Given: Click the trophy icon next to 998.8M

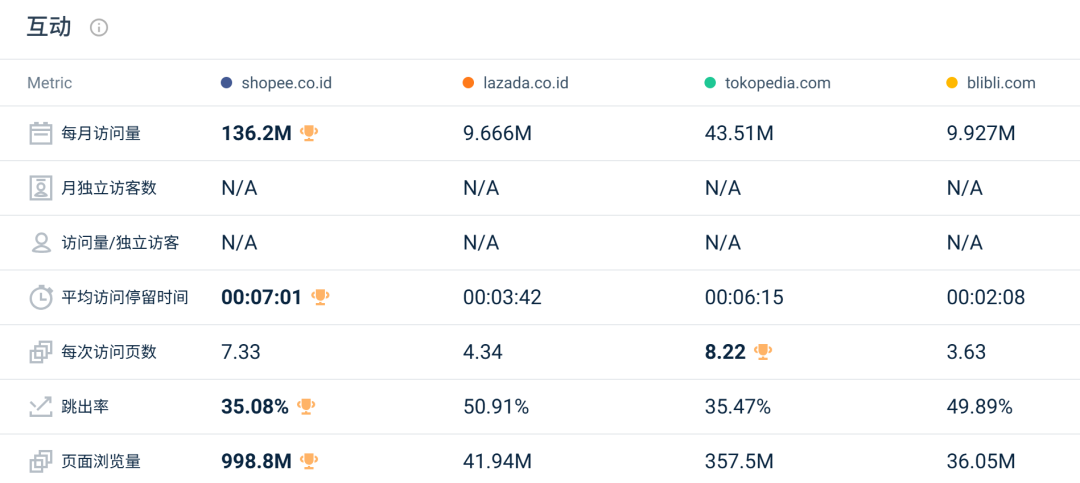Looking at the screenshot, I should pyautogui.click(x=309, y=461).
